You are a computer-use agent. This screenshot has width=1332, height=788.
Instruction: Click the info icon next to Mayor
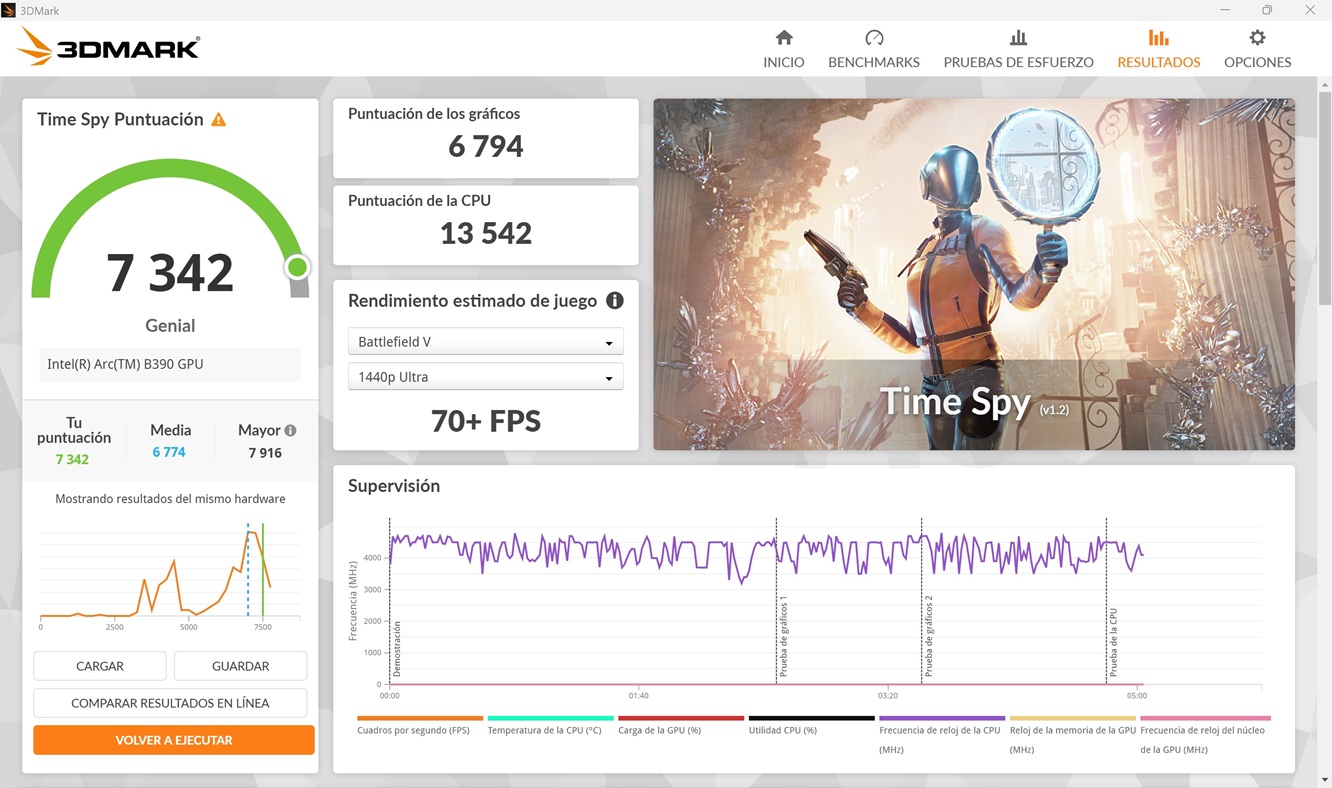pos(290,429)
